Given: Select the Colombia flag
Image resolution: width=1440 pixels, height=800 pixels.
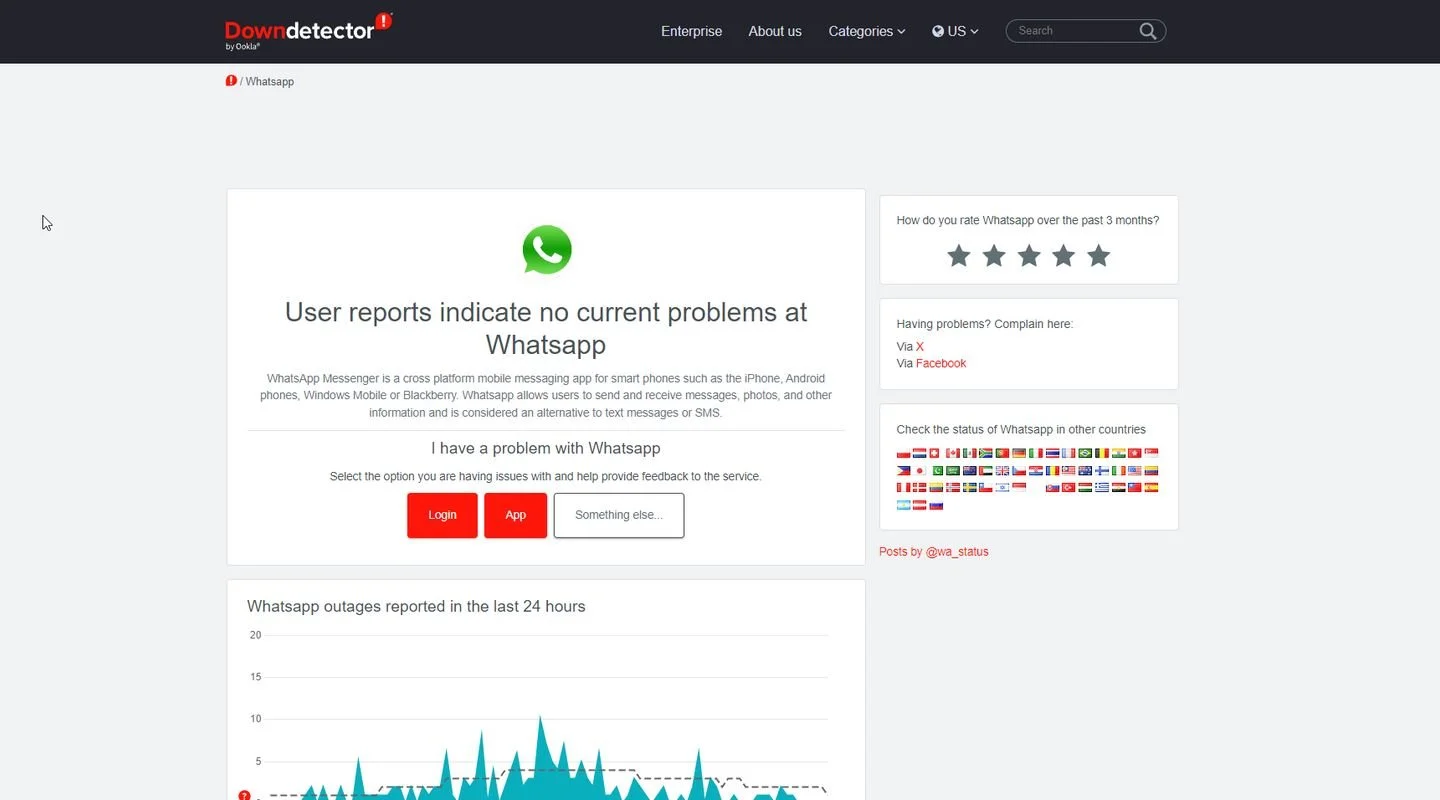Looking at the screenshot, I should (x=1151, y=471).
